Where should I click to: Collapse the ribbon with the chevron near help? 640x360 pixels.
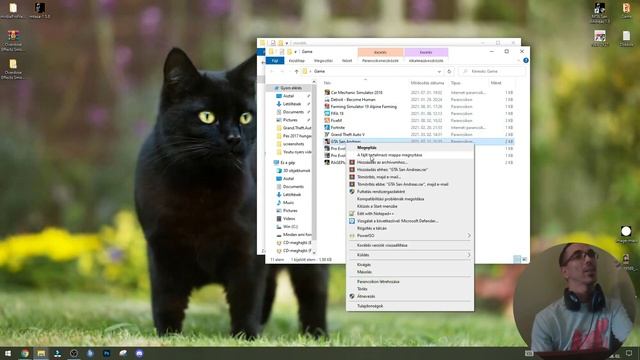tap(519, 60)
